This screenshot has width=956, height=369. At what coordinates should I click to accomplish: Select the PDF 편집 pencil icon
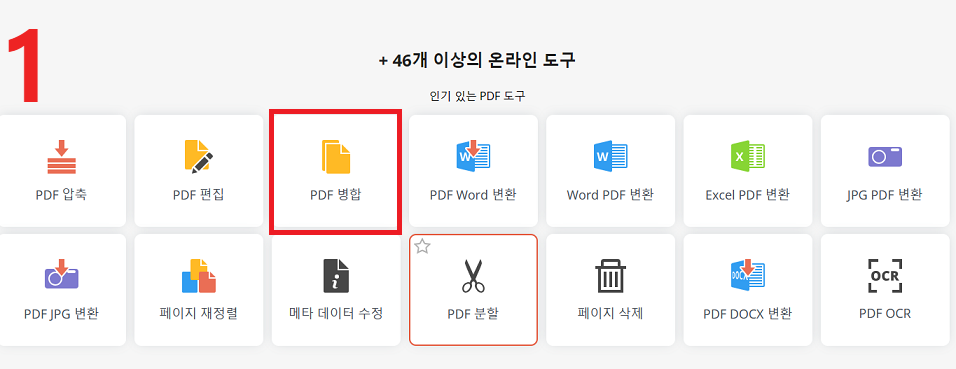coord(199,157)
